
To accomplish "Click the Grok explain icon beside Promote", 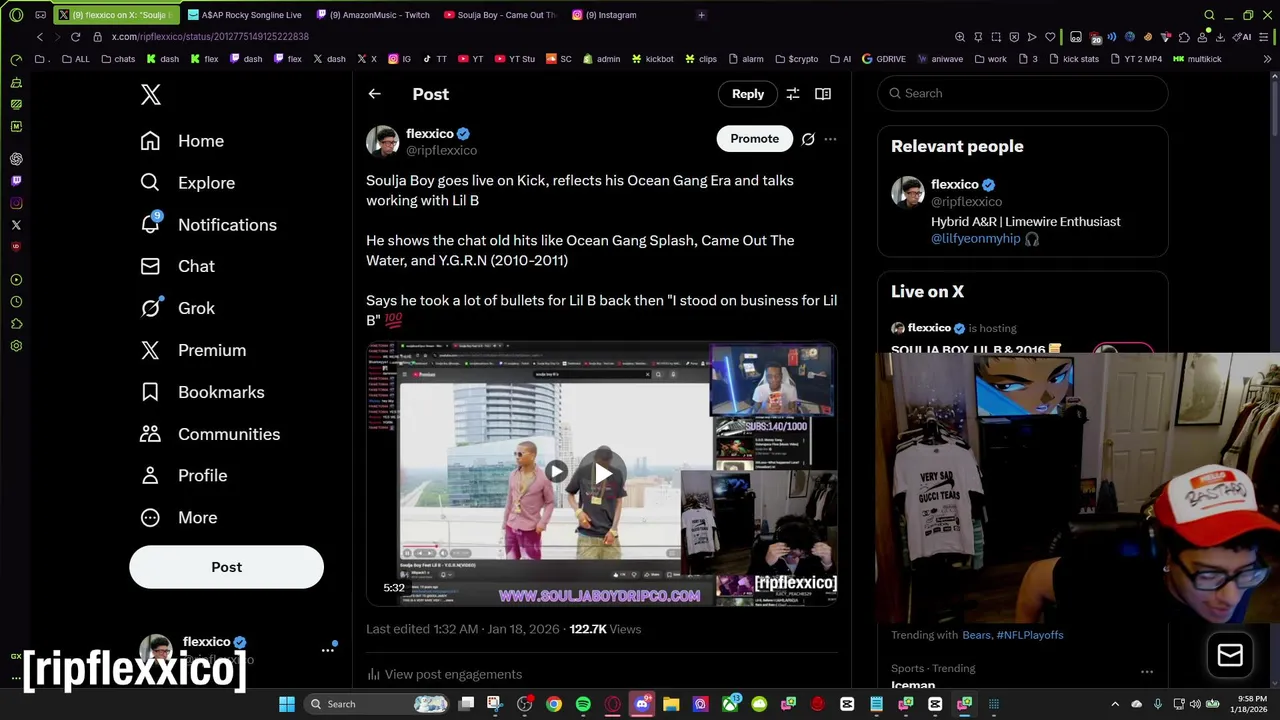I will tap(808, 139).
